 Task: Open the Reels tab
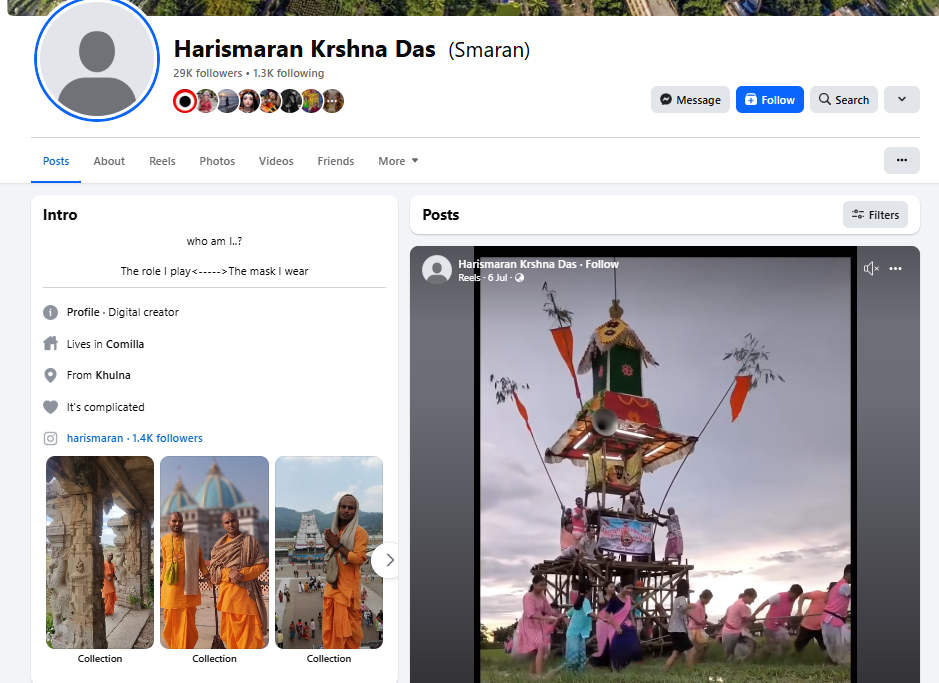(x=162, y=161)
